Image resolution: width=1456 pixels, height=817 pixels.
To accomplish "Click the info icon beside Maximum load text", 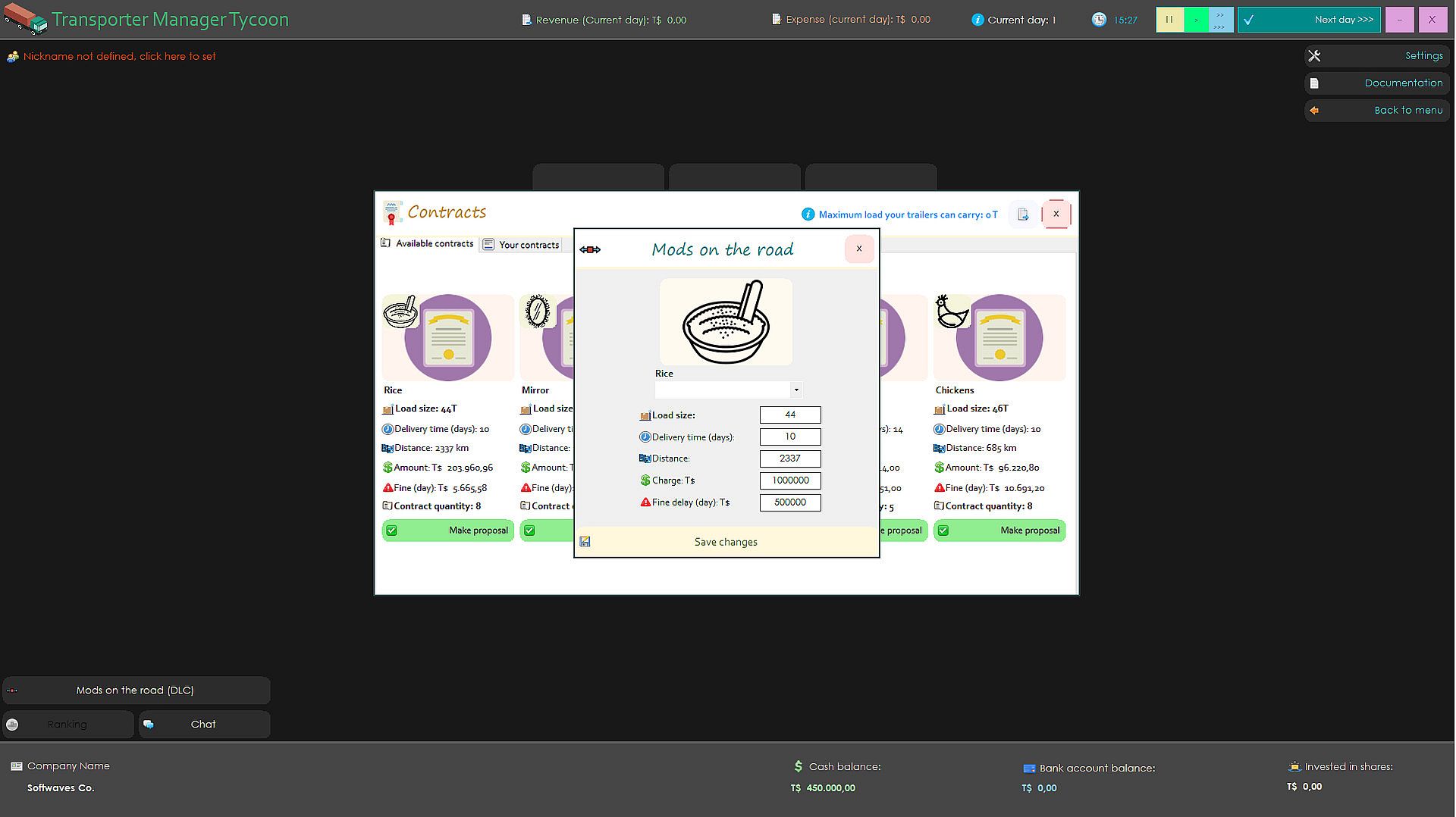I will (808, 214).
